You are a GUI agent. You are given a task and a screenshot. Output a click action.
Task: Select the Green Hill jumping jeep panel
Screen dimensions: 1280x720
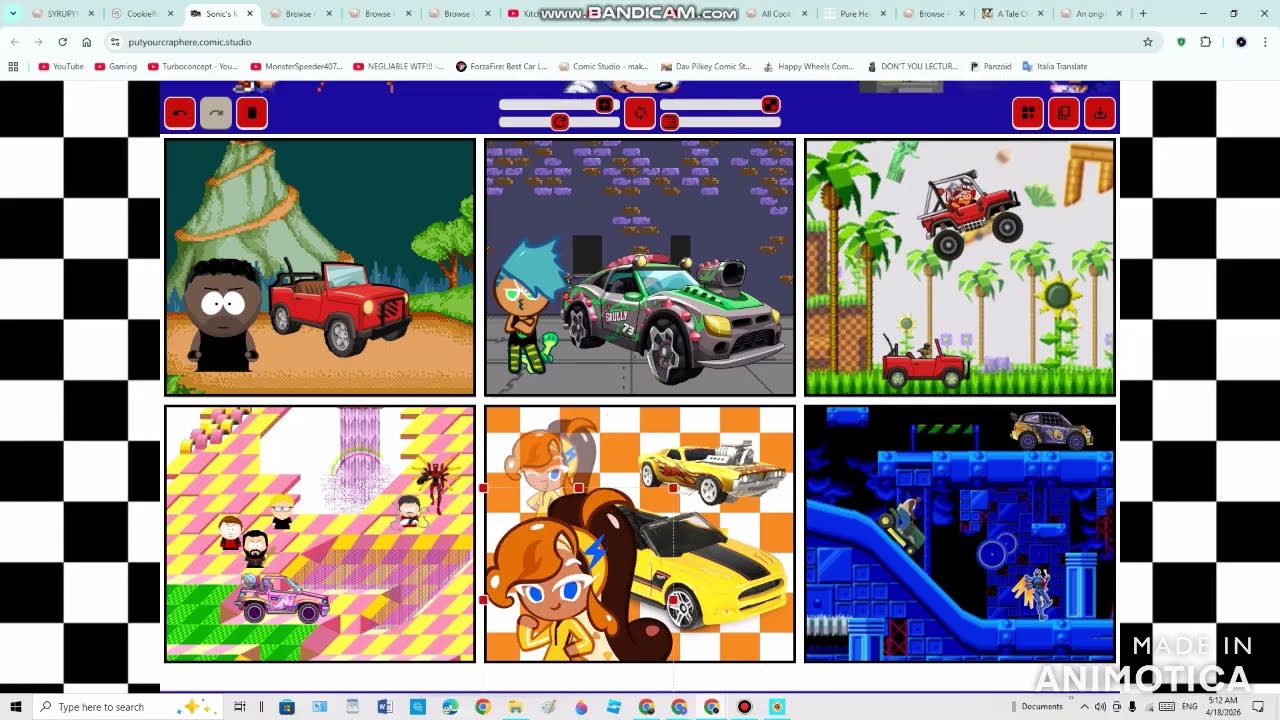tap(960, 267)
